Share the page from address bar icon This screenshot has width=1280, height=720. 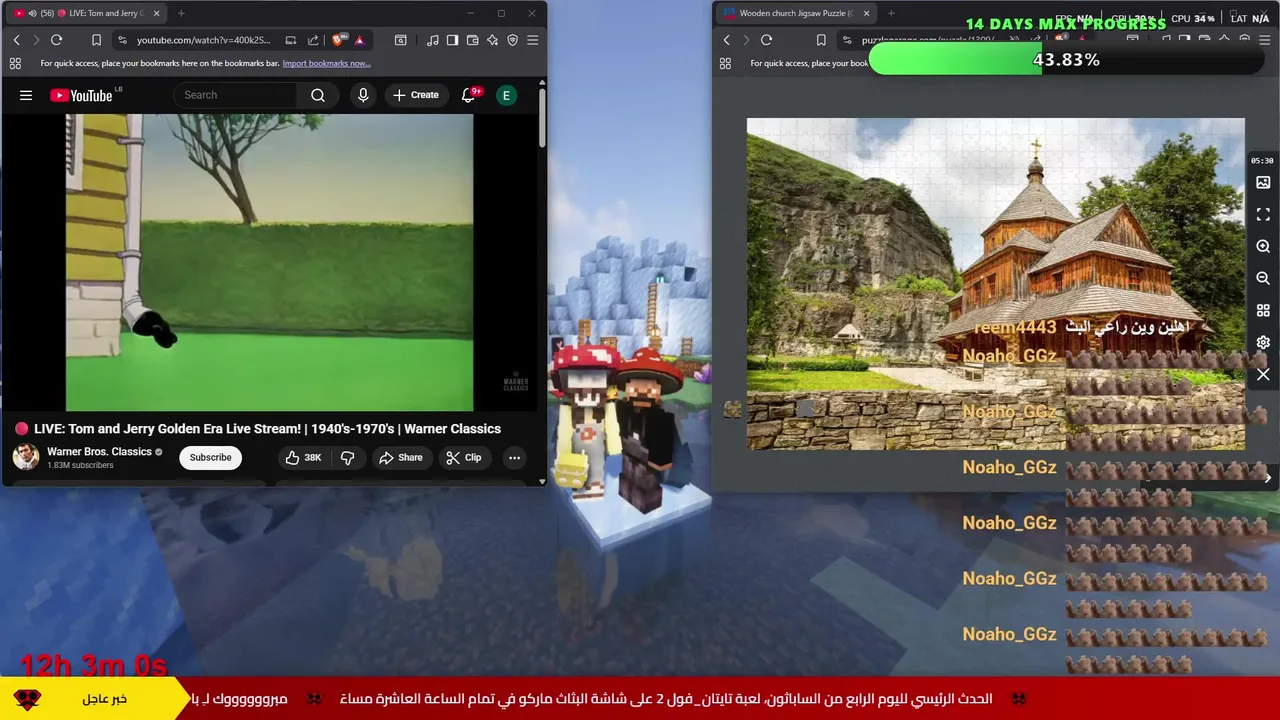click(x=313, y=40)
